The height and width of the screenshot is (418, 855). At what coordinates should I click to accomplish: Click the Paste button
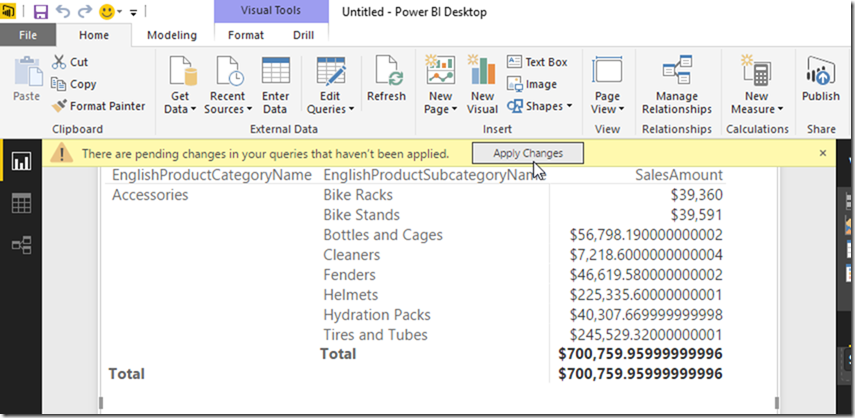click(27, 78)
